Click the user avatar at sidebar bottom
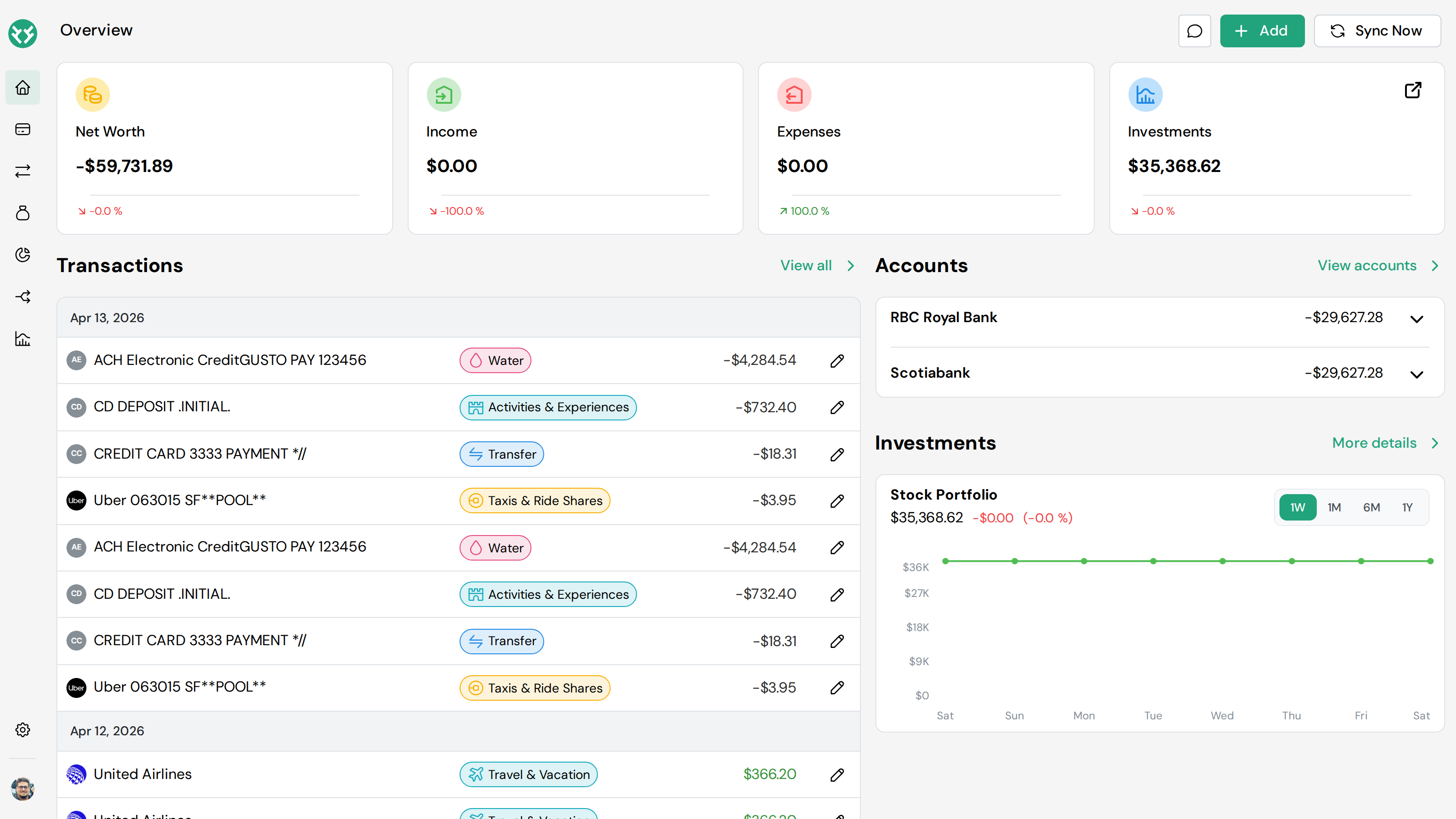Screen dimensions: 1456x819 23,789
